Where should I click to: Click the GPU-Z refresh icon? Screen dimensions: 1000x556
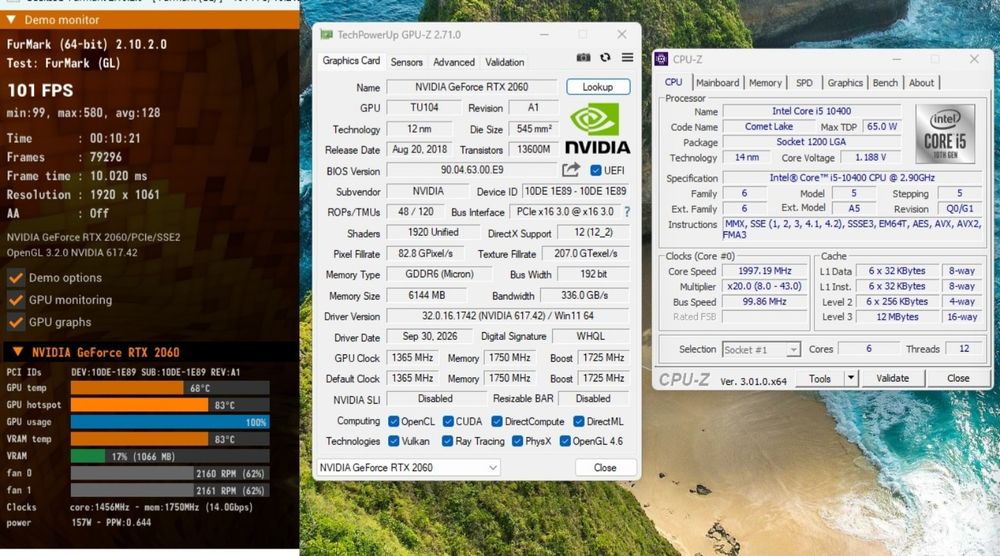tap(605, 57)
